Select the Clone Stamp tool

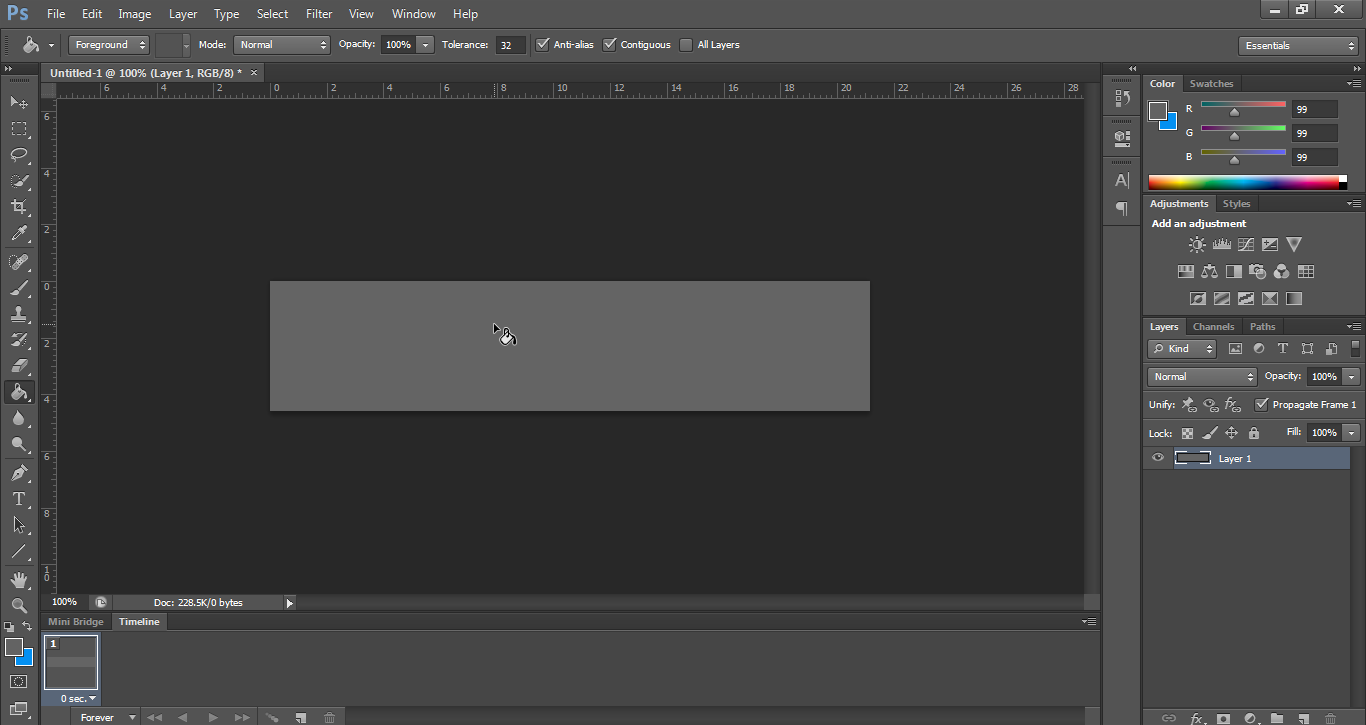(19, 314)
